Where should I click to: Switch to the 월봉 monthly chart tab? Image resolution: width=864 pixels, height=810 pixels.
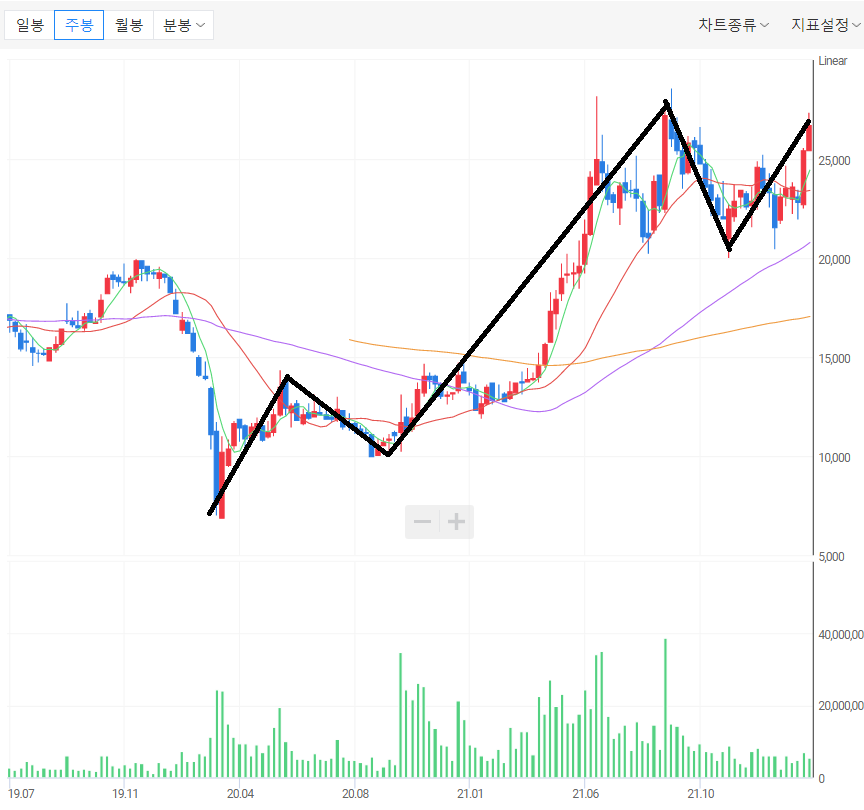(x=128, y=25)
